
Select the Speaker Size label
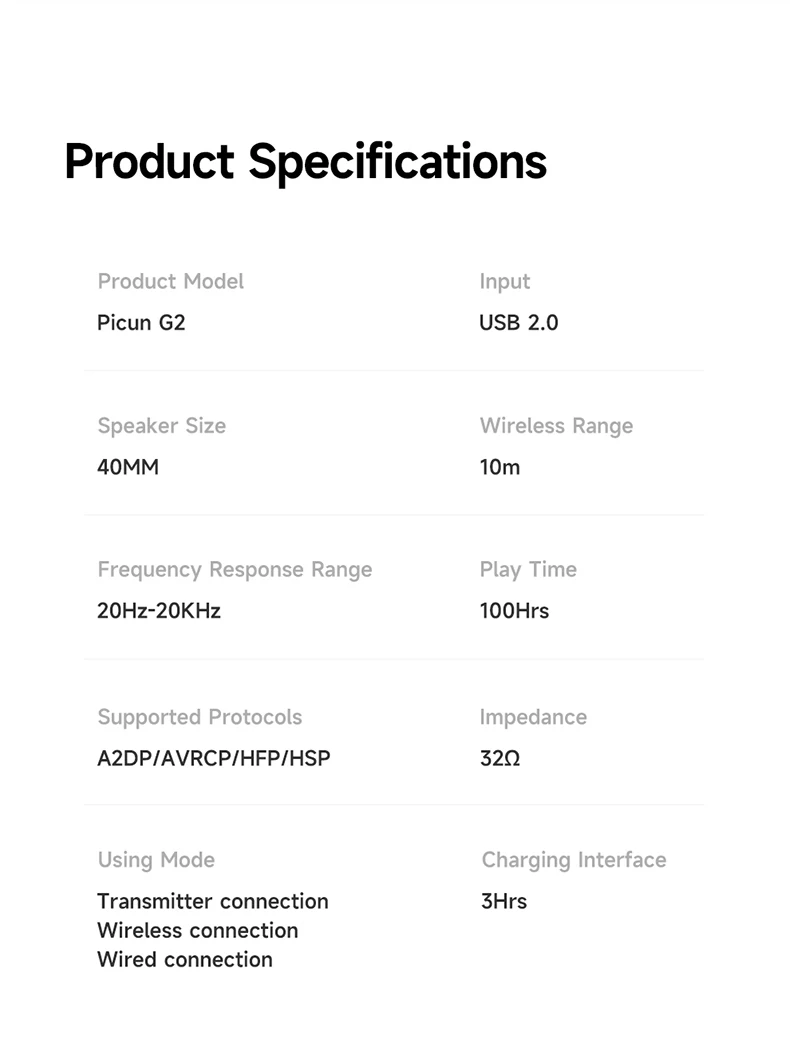coord(161,426)
